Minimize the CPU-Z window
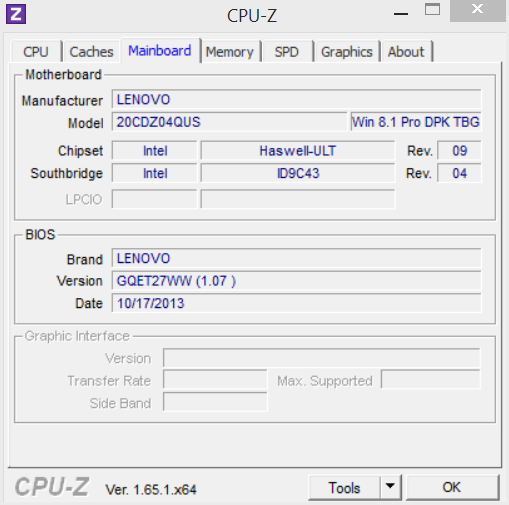 (x=401, y=13)
